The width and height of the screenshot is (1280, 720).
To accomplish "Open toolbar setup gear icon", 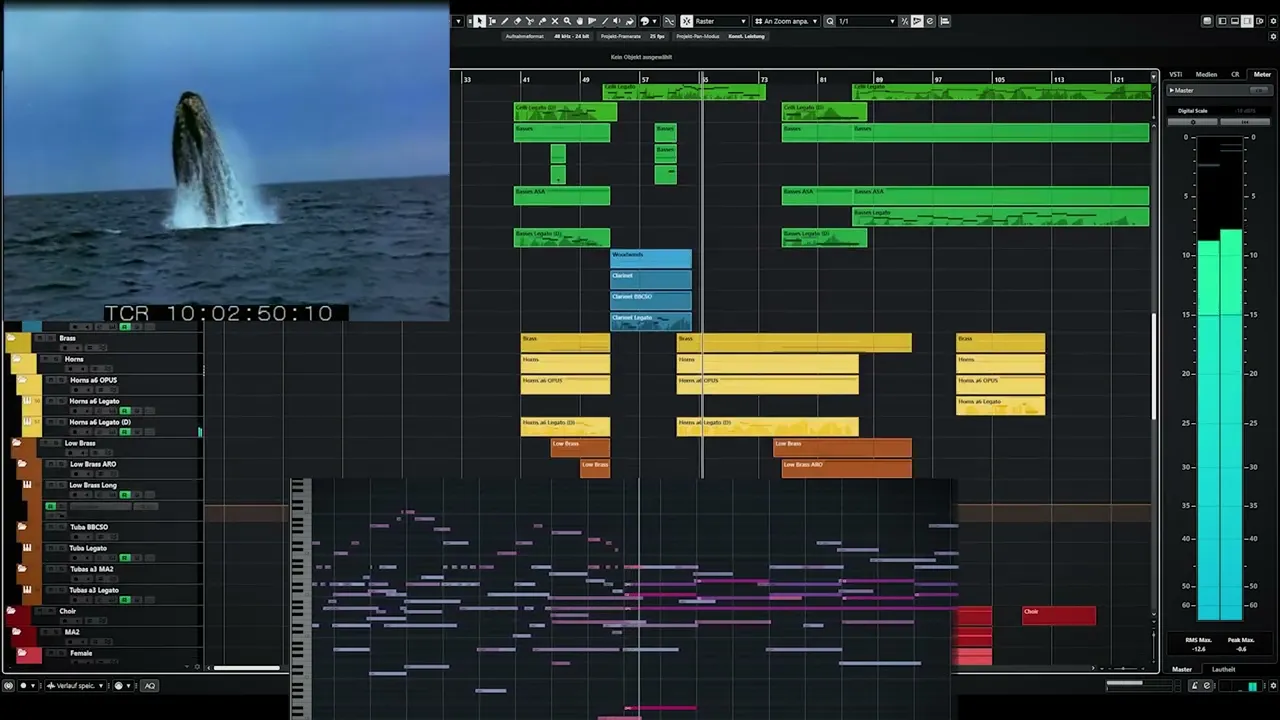I will click(x=1273, y=21).
